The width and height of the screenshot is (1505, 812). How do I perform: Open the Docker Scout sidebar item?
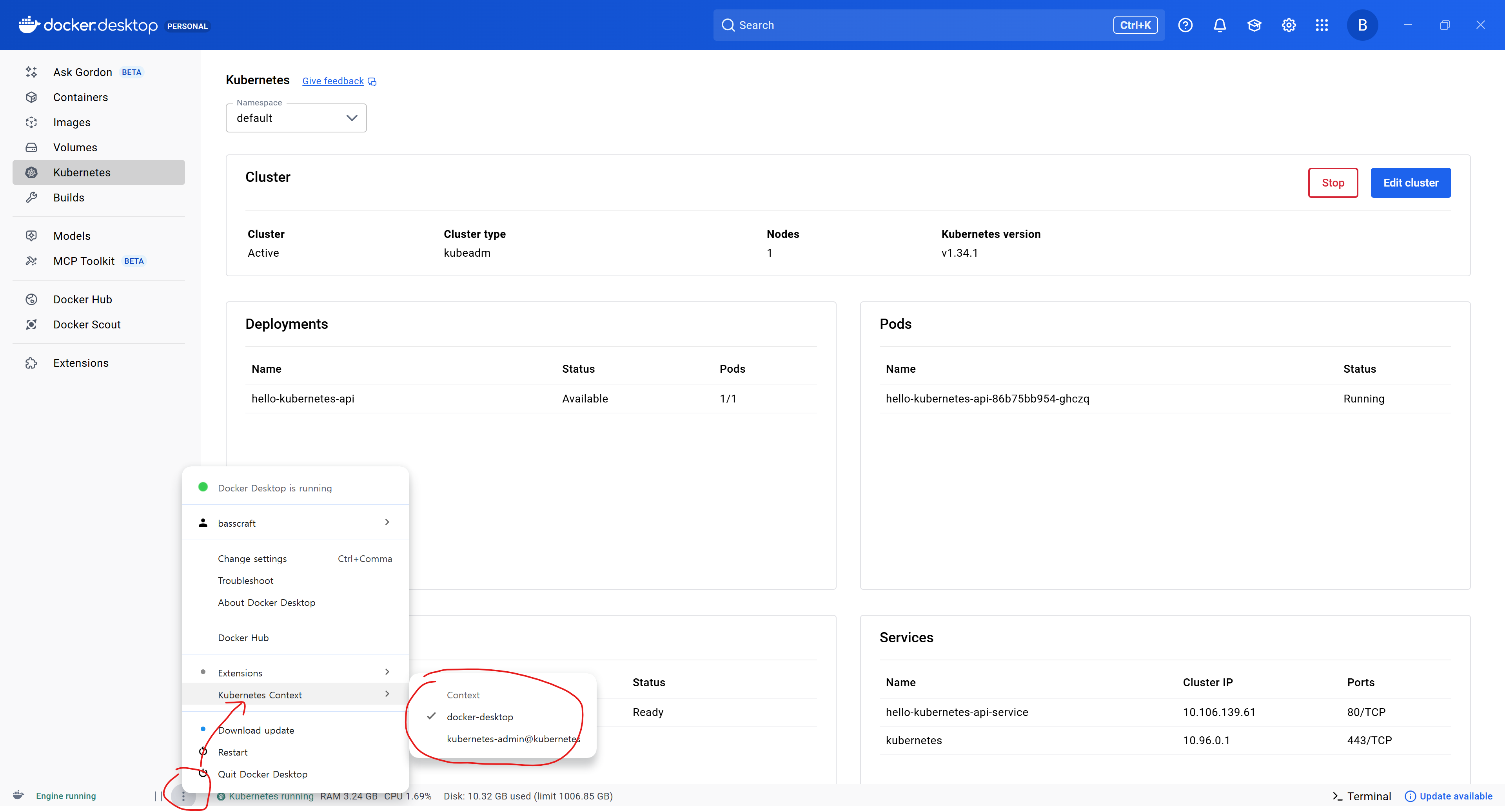[x=87, y=324]
